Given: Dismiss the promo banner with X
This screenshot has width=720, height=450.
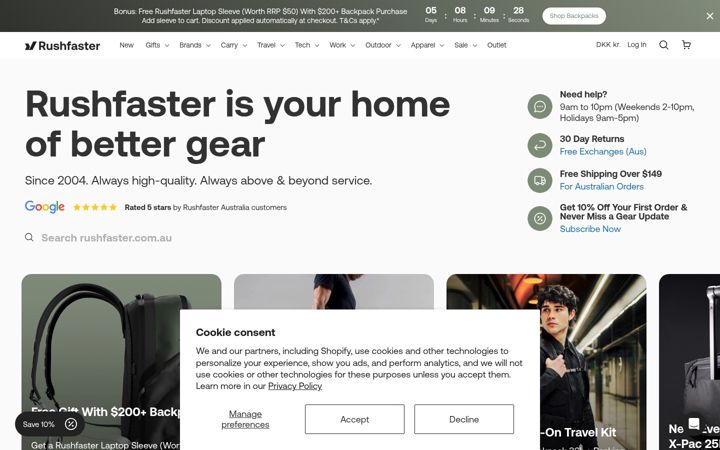Looking at the screenshot, I should coord(710,16).
